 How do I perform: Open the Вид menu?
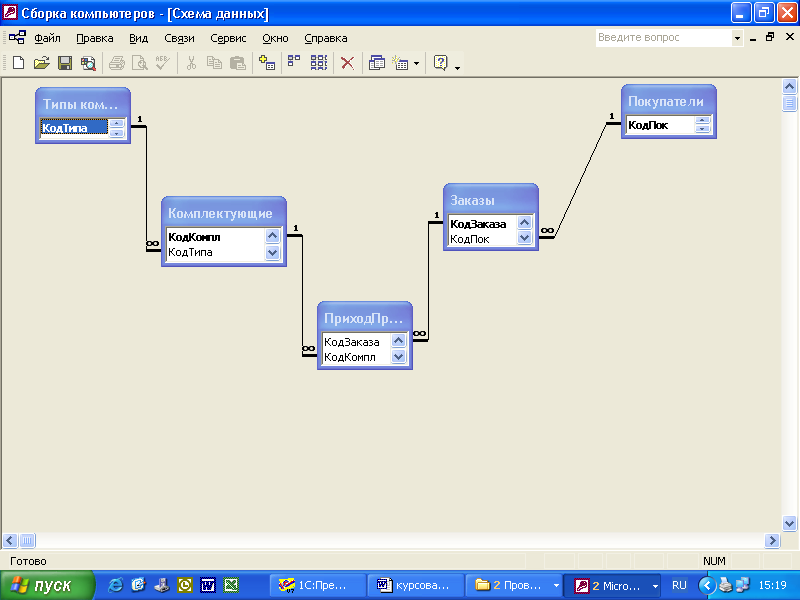pyautogui.click(x=138, y=38)
